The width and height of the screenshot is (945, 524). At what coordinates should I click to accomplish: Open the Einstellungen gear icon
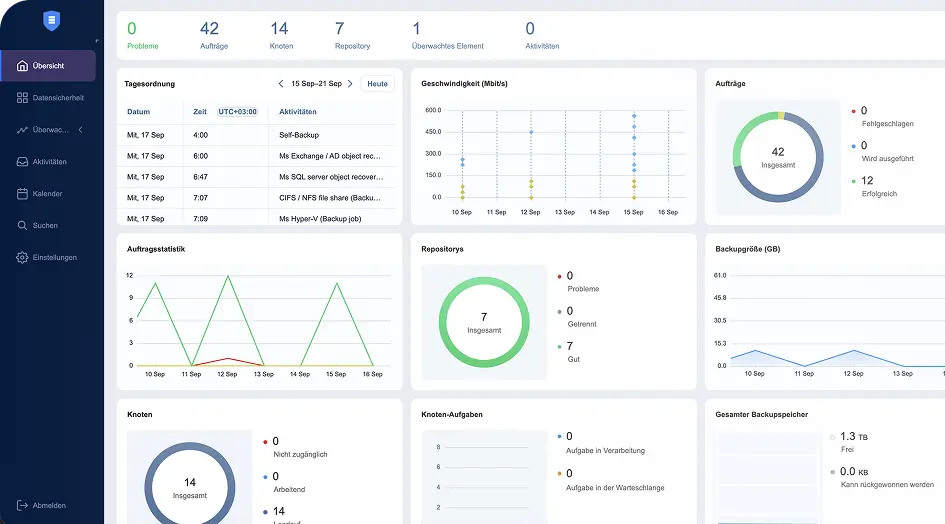(22, 257)
